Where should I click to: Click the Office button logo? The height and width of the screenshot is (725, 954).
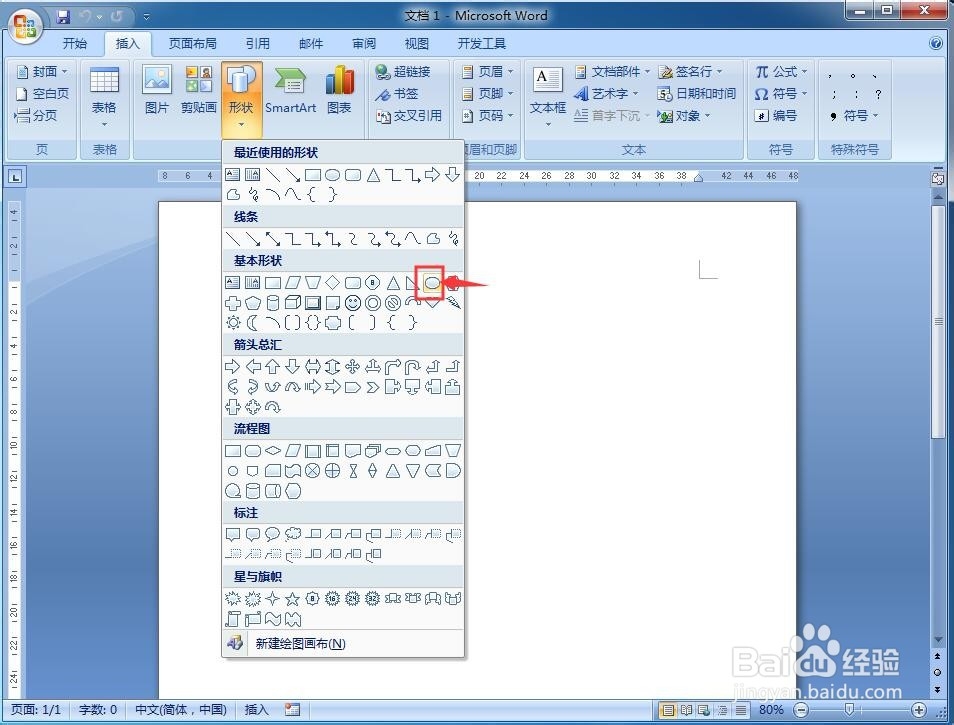point(25,27)
